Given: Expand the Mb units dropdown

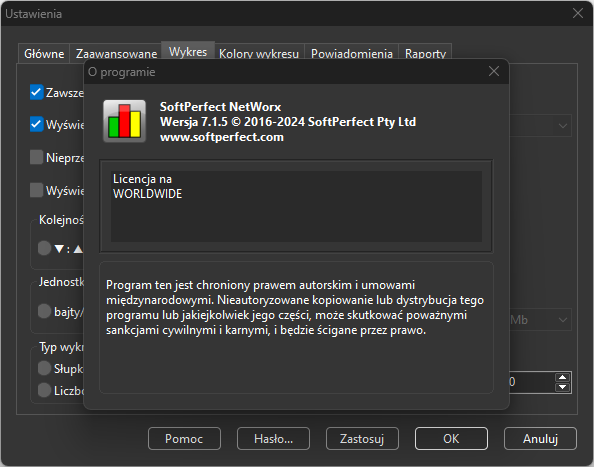Looking at the screenshot, I should click(x=563, y=320).
